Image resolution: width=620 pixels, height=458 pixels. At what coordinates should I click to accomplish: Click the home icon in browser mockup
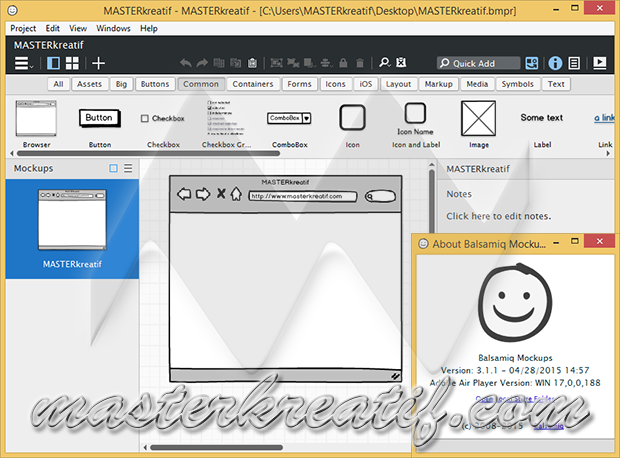click(236, 194)
